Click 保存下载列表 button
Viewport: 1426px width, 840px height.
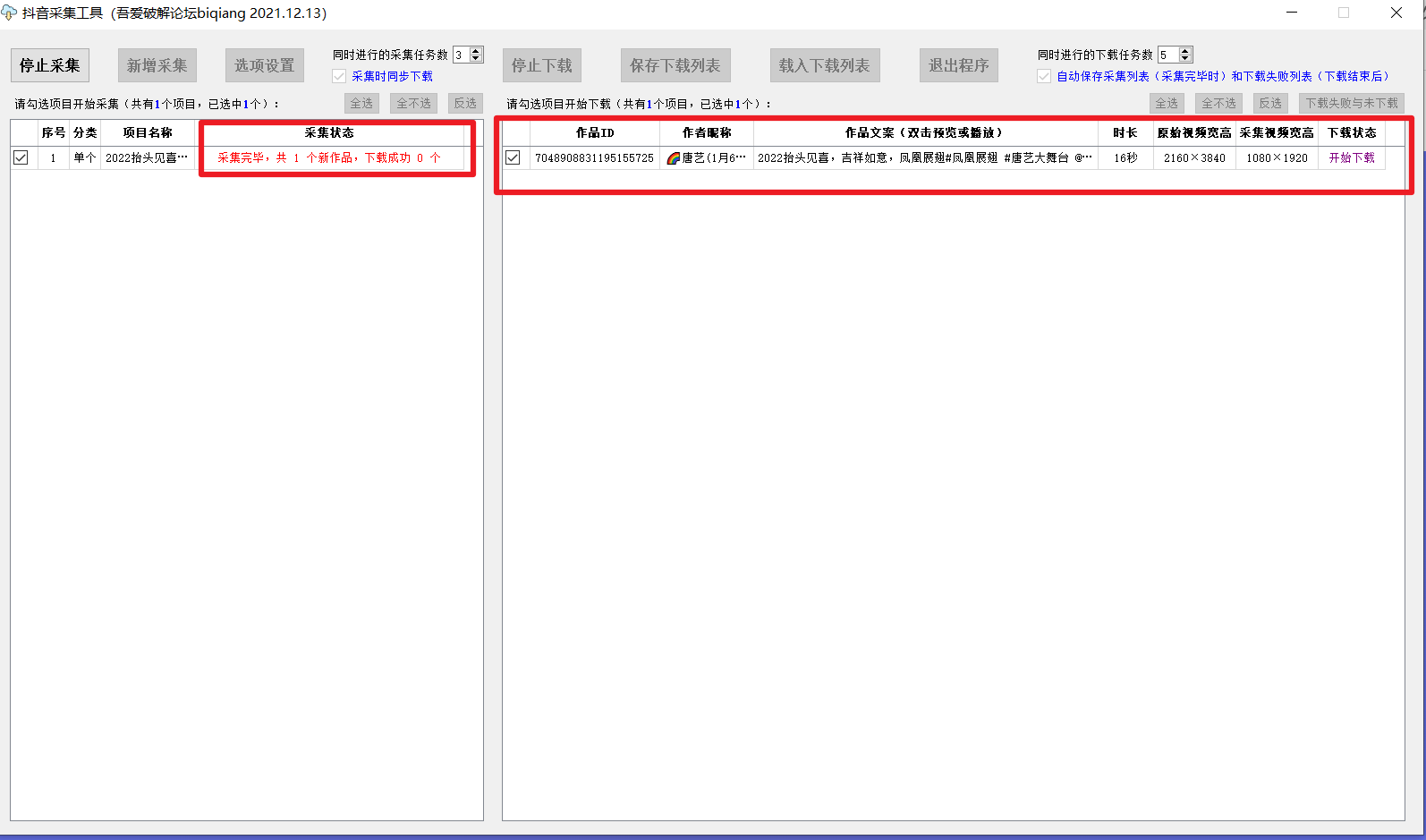[x=675, y=65]
